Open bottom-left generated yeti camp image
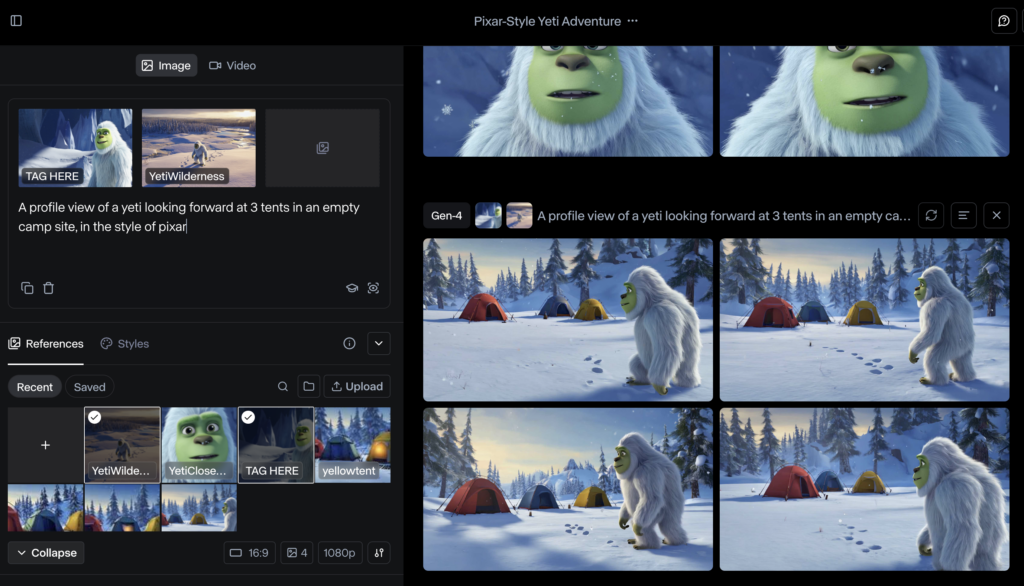 tap(568, 489)
